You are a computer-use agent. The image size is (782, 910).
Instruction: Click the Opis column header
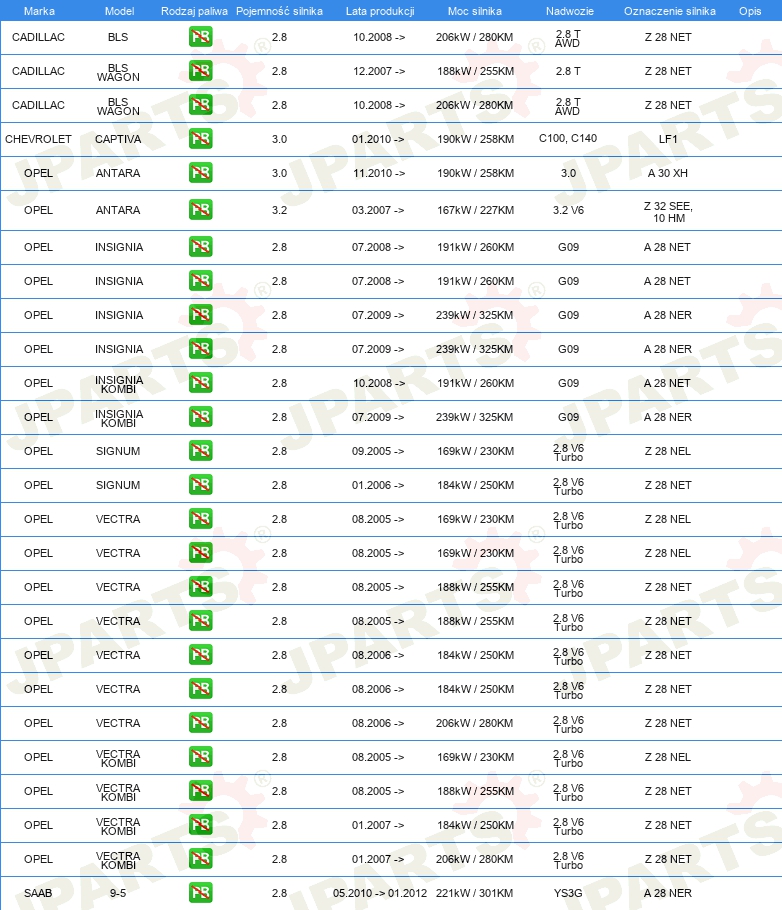(x=750, y=11)
